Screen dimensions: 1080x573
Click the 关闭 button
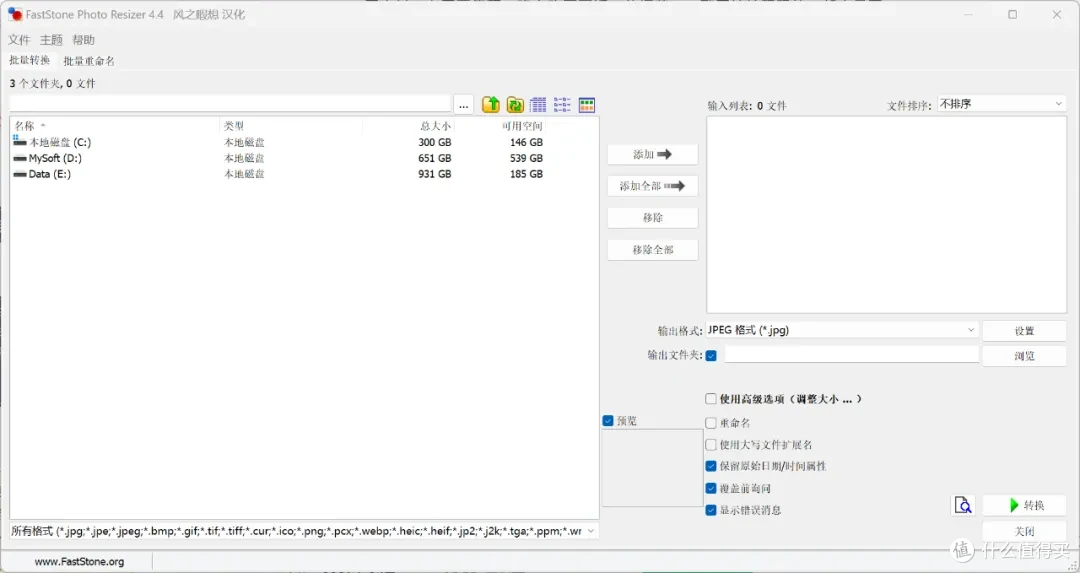[1024, 531]
